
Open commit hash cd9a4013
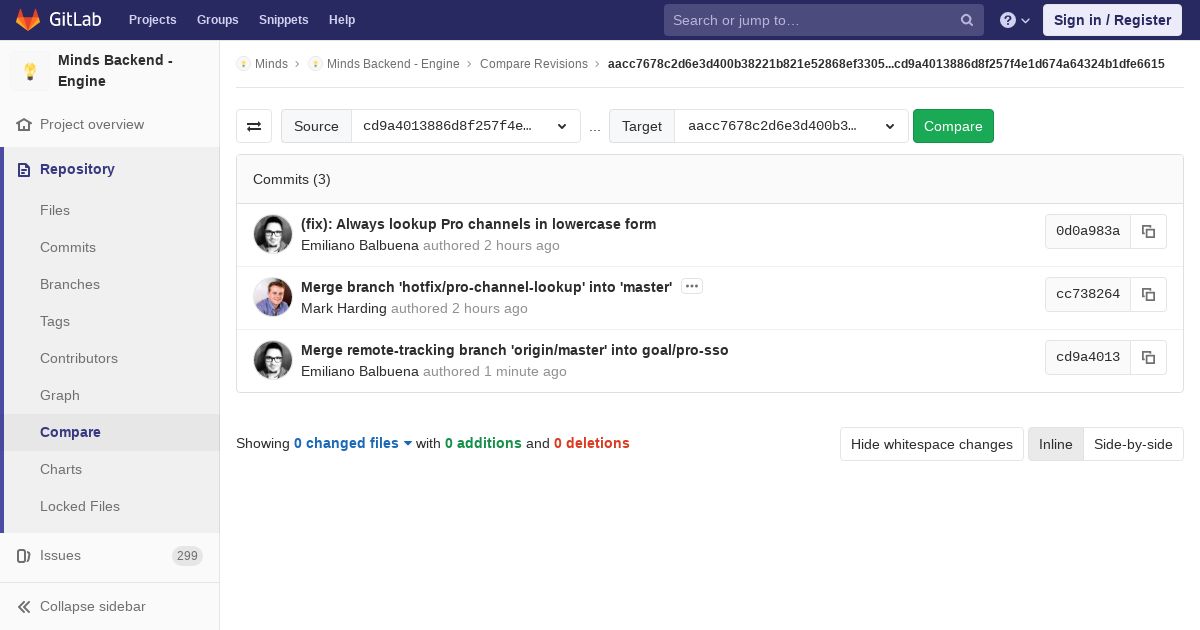1088,357
